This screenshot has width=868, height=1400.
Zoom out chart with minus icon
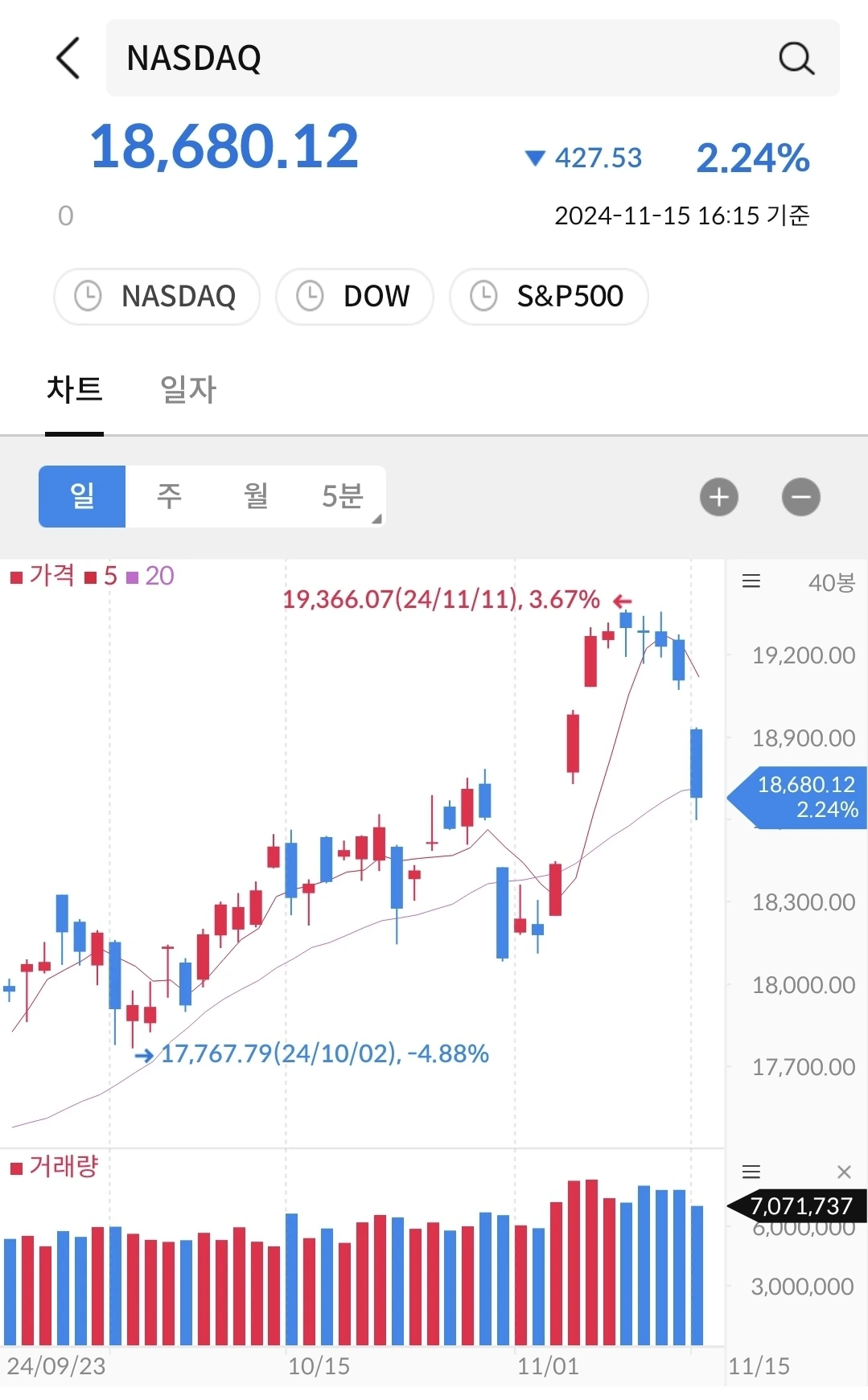800,497
